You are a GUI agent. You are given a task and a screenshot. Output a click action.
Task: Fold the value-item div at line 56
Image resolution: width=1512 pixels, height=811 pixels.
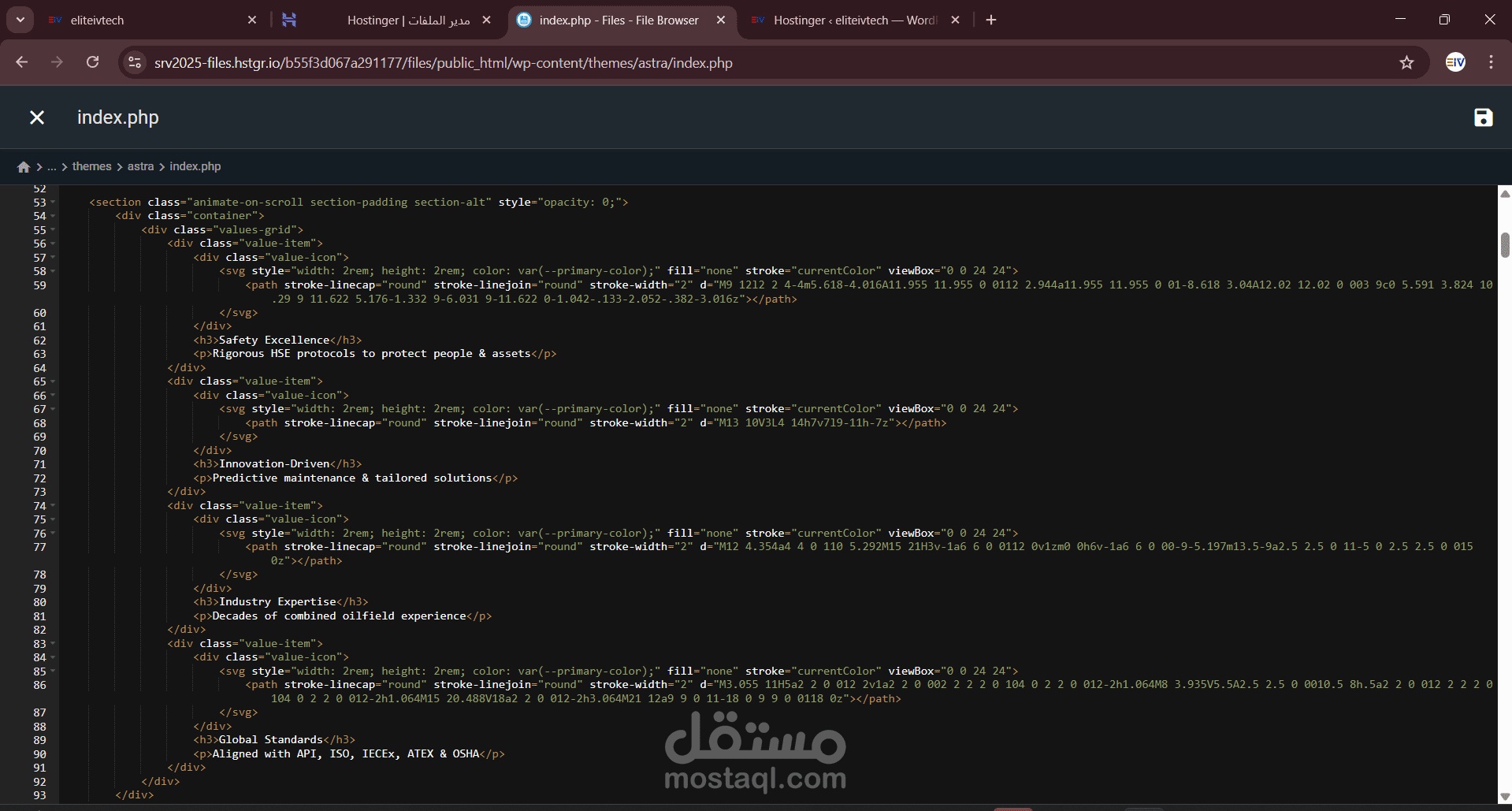(53, 244)
